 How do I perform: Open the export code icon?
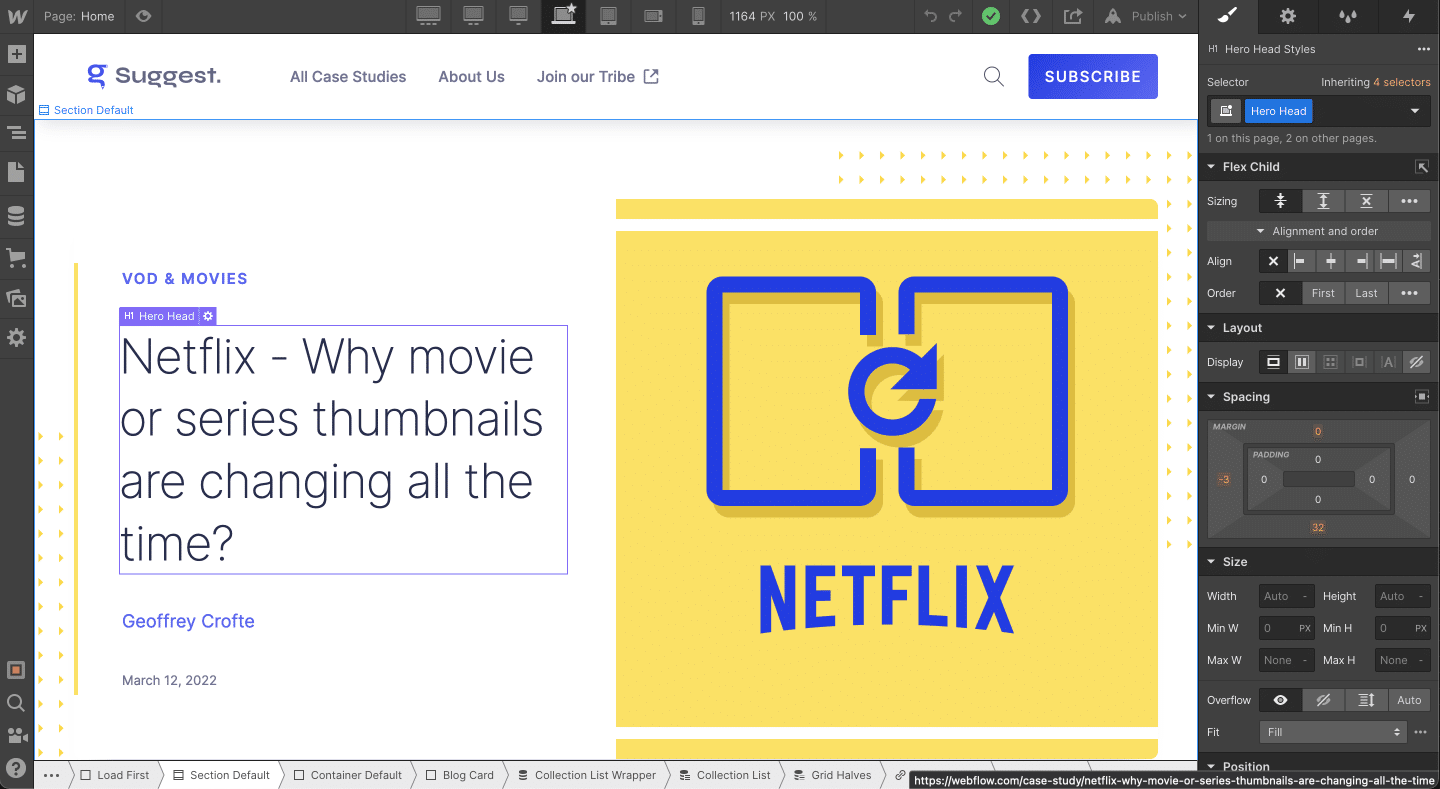[x=1031, y=16]
